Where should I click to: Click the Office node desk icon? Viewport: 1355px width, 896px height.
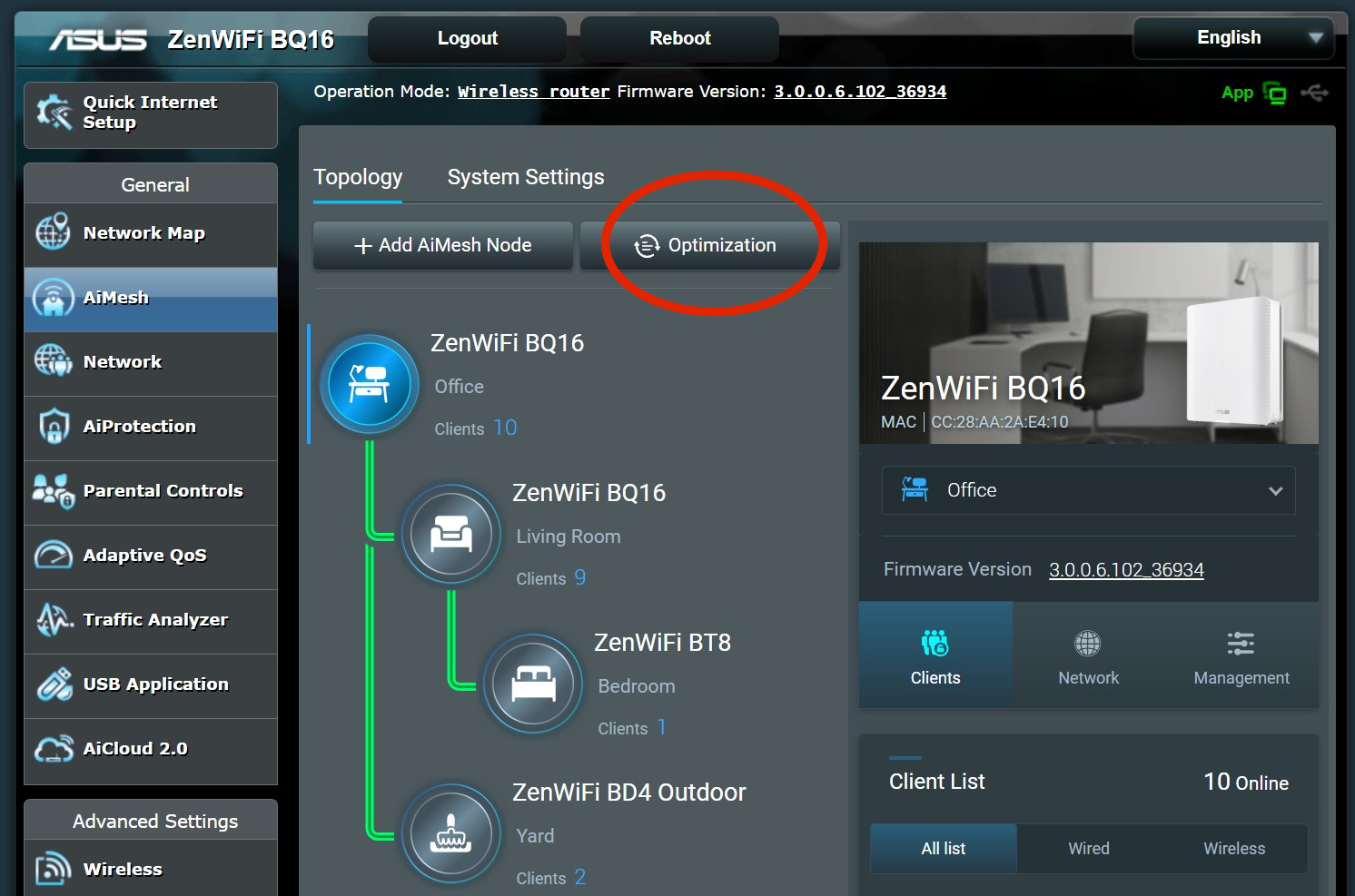tap(369, 384)
